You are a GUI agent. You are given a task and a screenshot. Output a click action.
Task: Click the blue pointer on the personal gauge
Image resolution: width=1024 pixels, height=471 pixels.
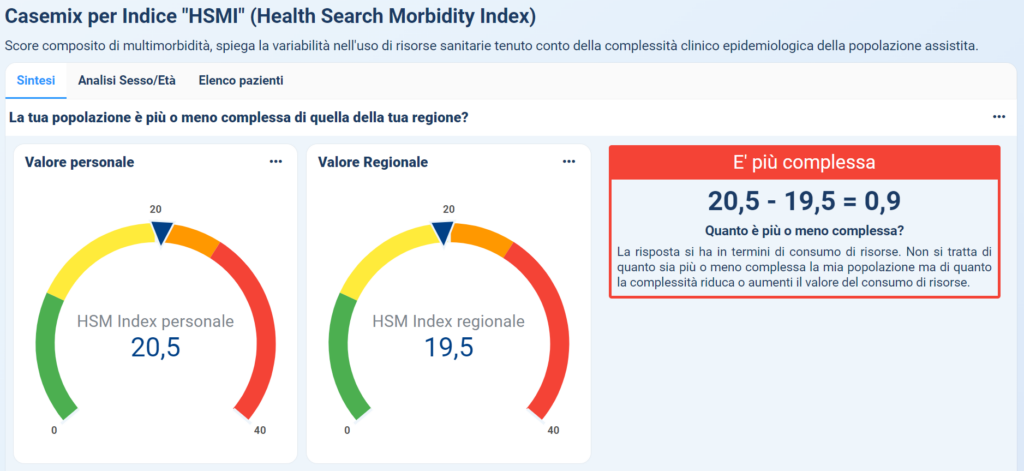160,232
